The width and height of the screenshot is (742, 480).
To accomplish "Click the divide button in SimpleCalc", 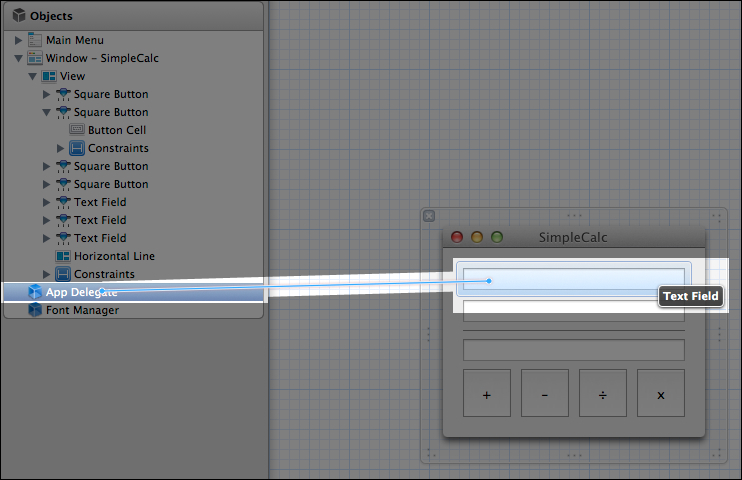I will [x=603, y=393].
